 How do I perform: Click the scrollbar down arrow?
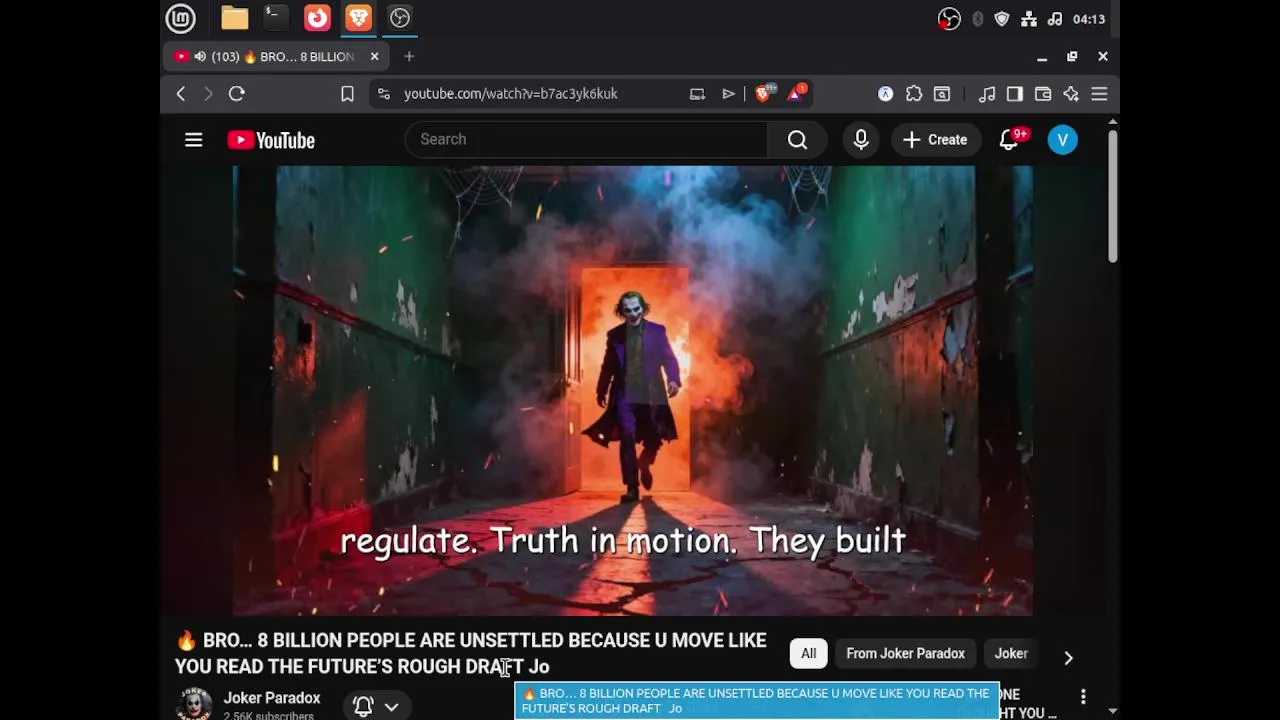1112,711
